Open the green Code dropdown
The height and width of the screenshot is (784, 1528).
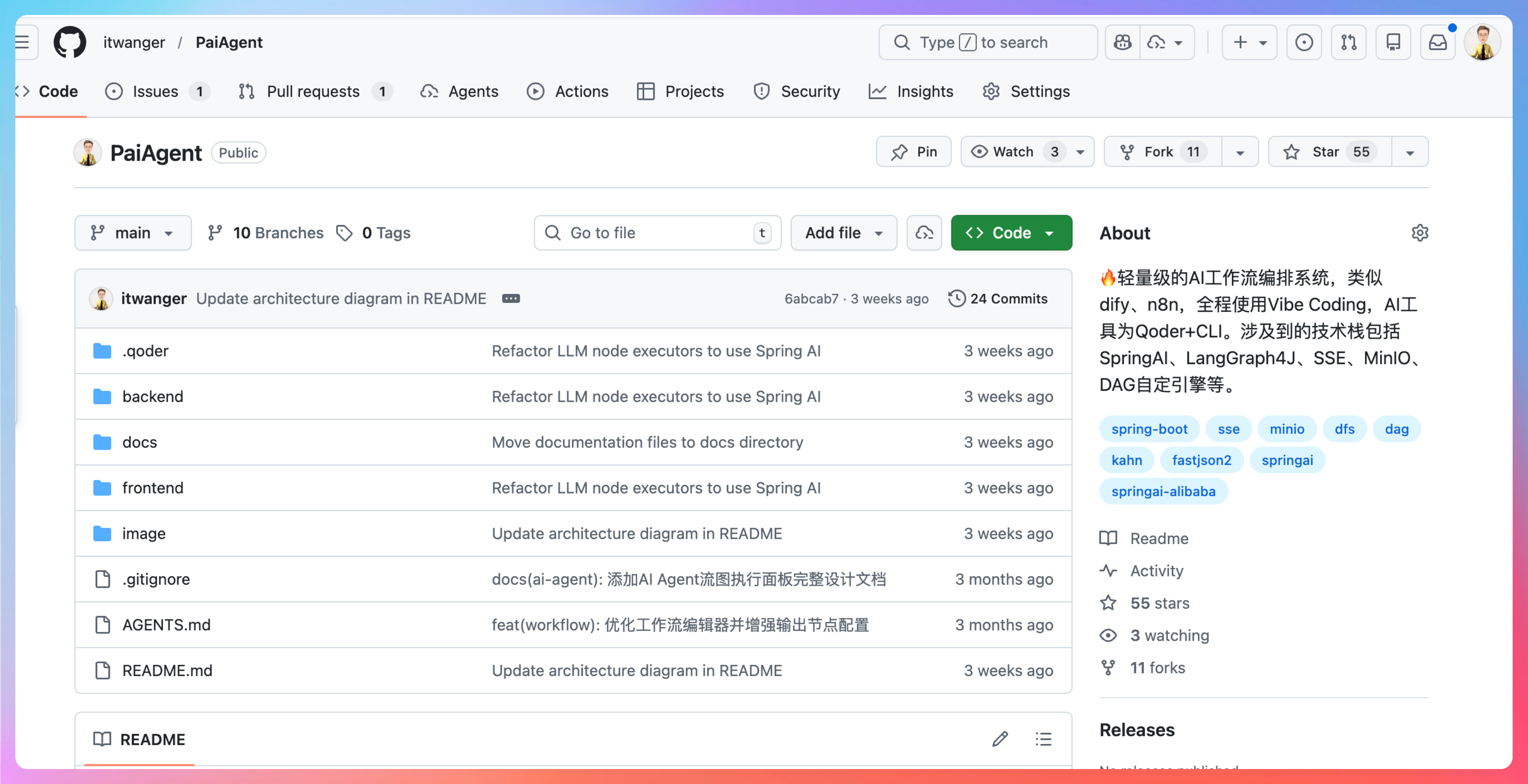[x=1011, y=233]
